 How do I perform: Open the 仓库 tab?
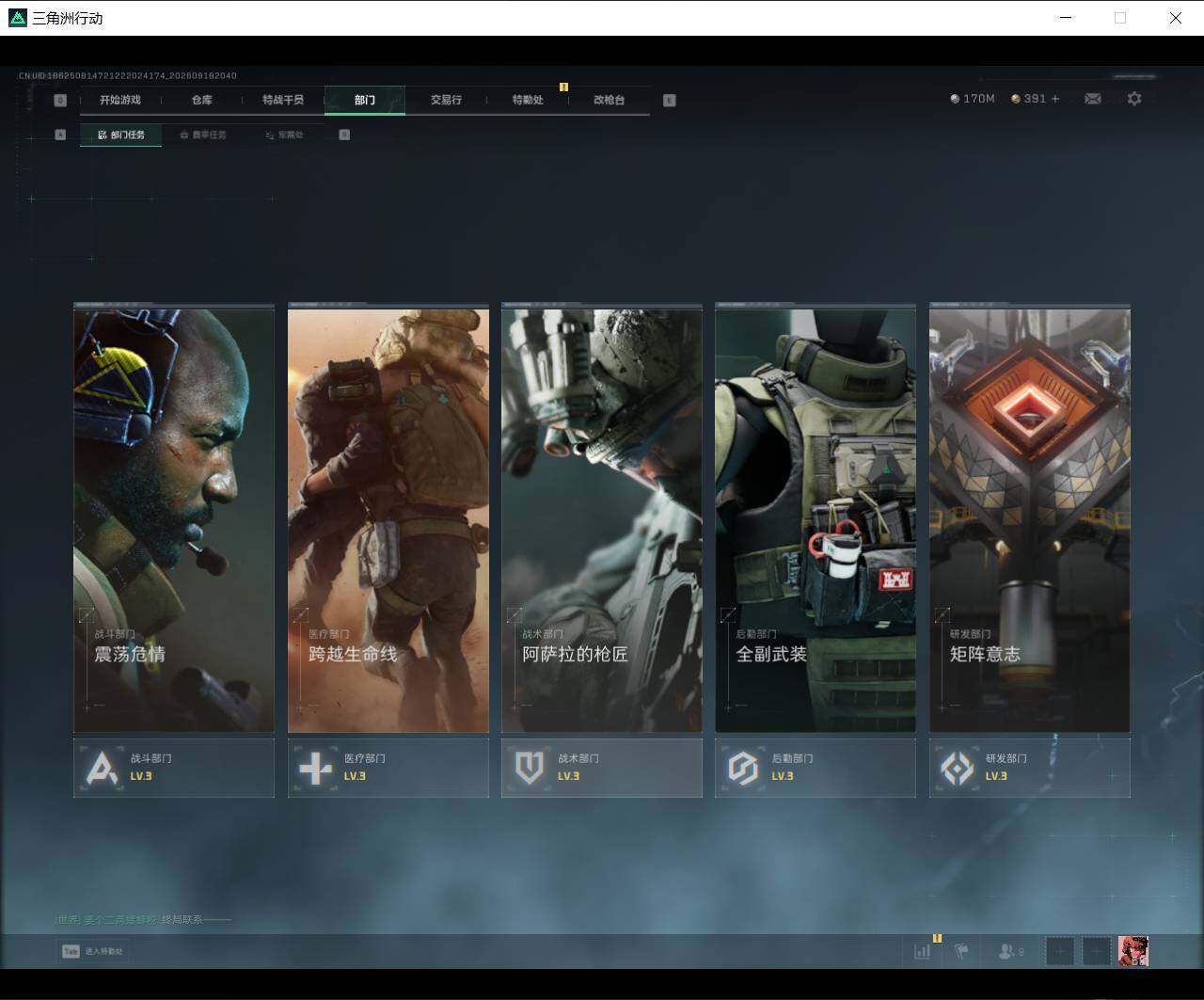[202, 100]
